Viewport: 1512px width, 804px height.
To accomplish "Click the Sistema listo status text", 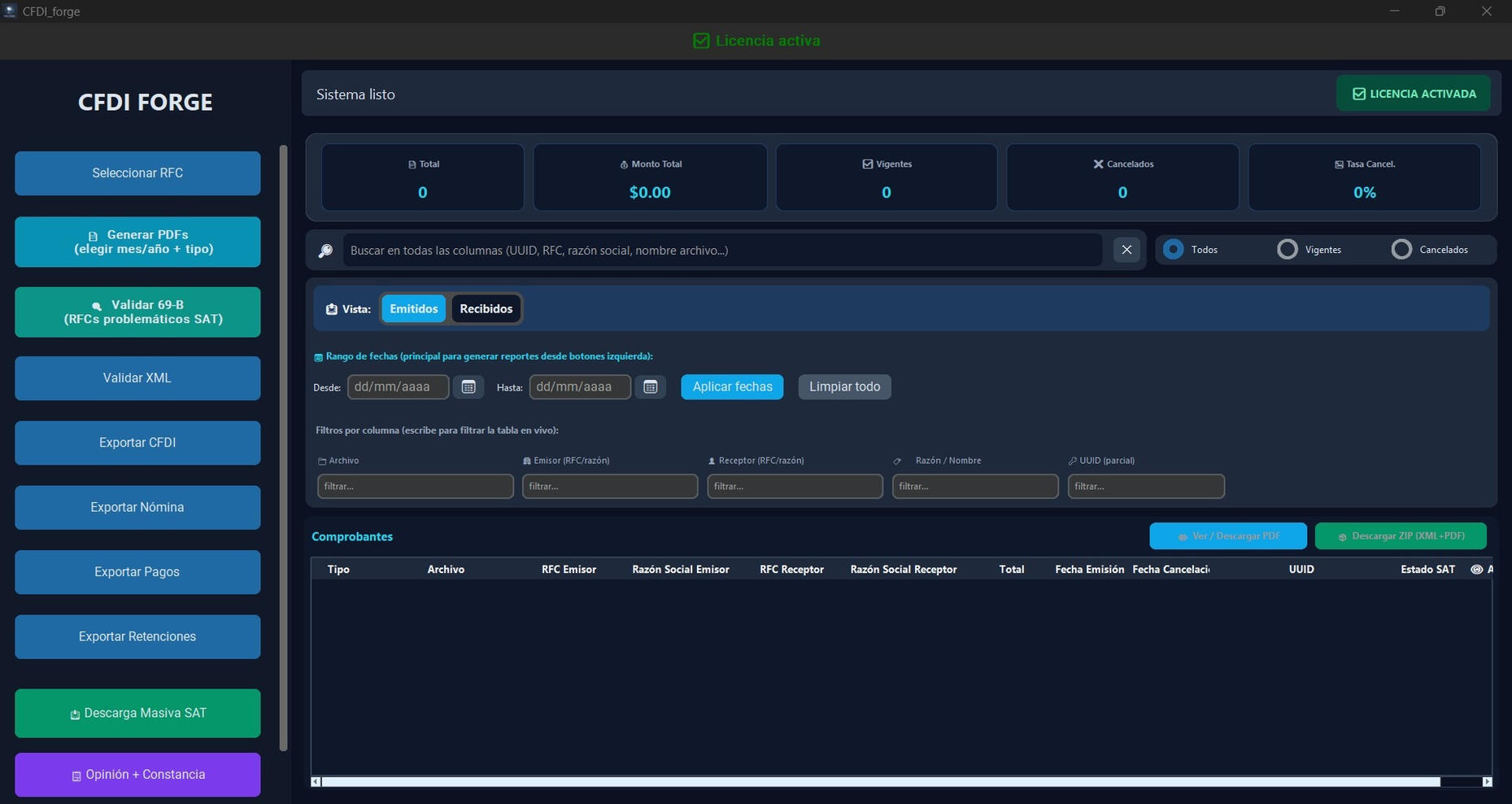I will (355, 94).
